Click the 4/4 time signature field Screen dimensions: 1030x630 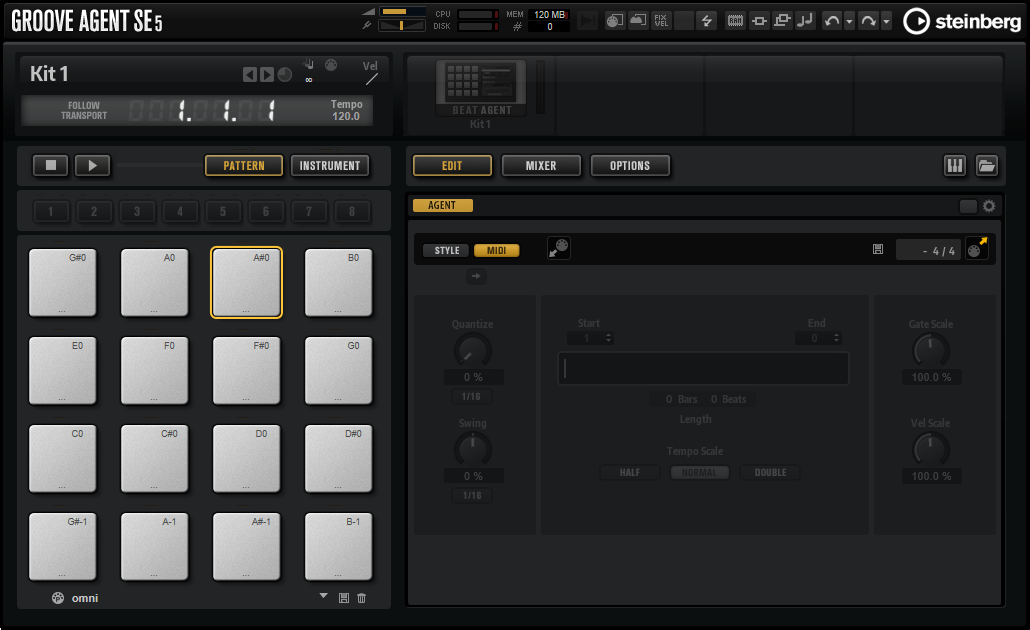[x=929, y=250]
